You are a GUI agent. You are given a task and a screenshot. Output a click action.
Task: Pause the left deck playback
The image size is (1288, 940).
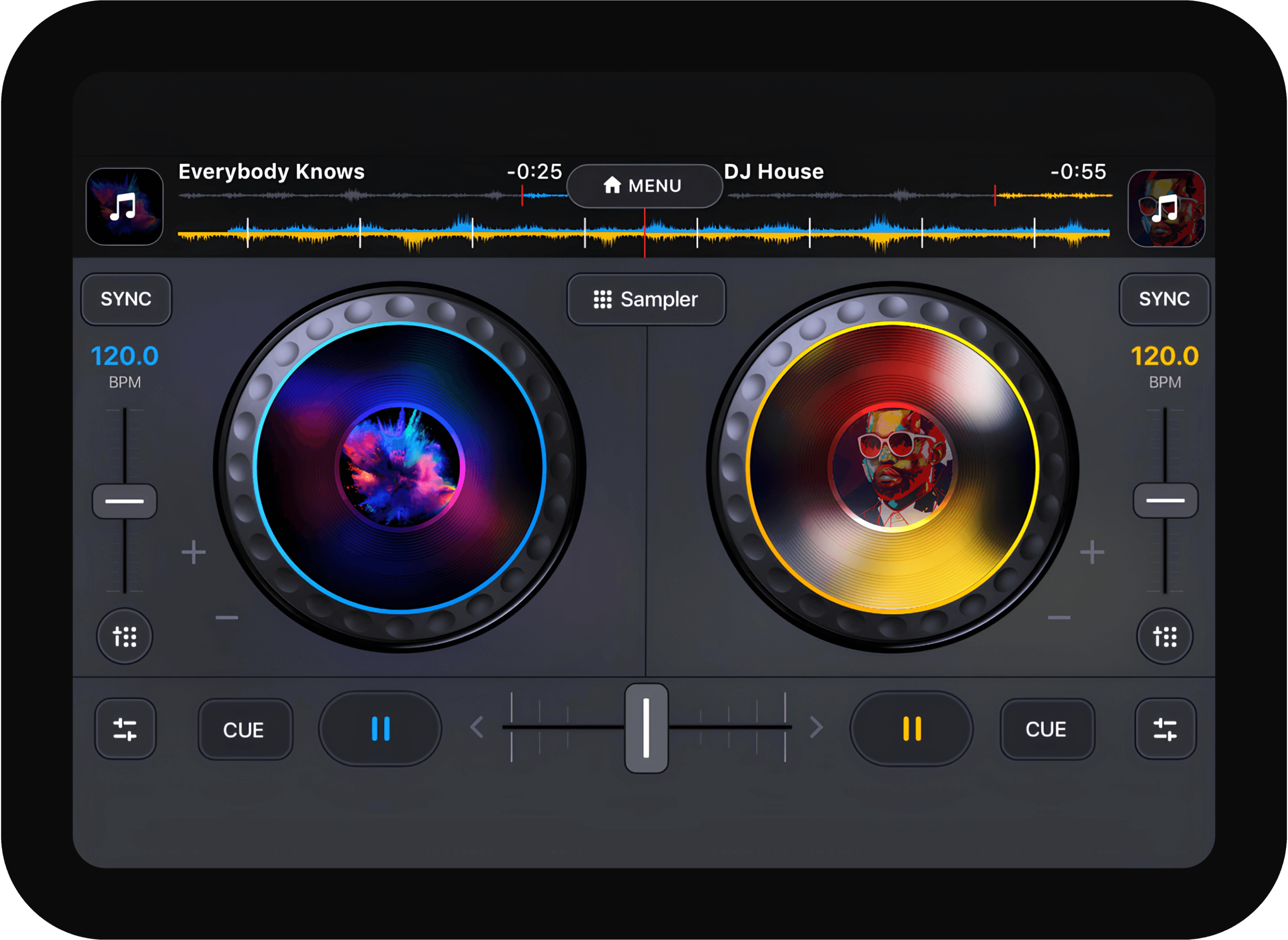point(380,728)
